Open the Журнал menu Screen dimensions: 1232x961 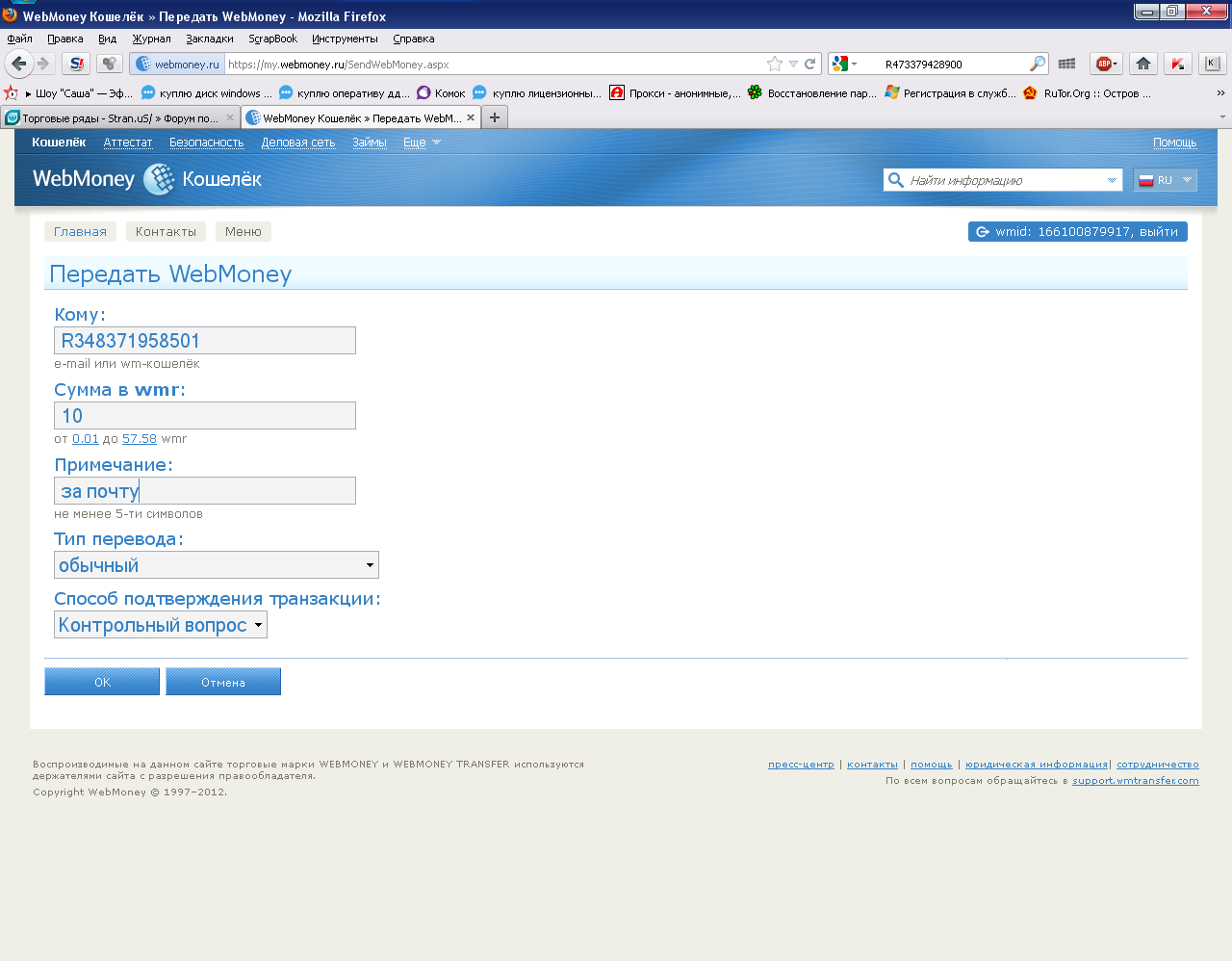pos(152,39)
